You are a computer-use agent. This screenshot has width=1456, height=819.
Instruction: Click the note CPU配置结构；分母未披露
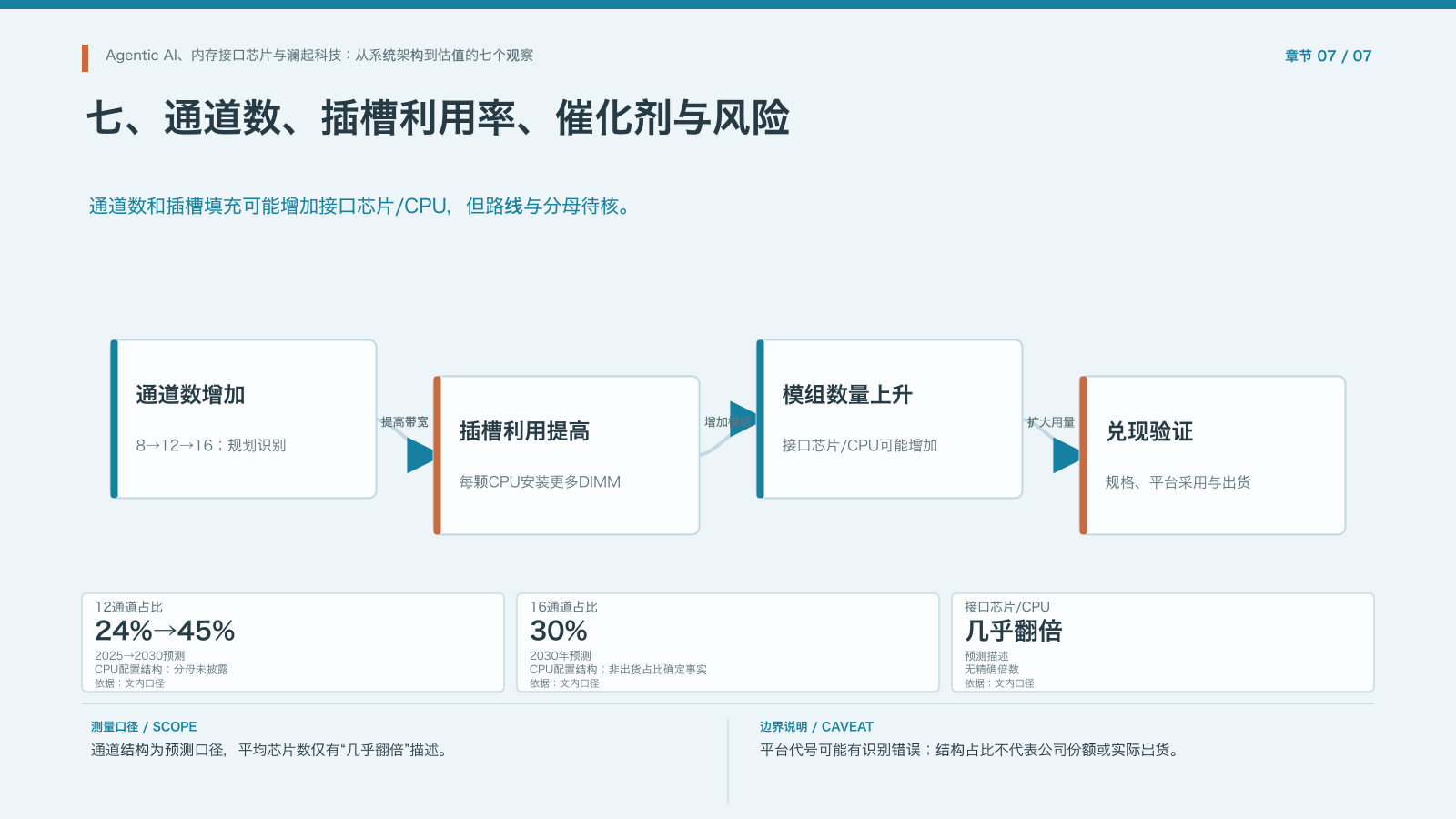[161, 669]
